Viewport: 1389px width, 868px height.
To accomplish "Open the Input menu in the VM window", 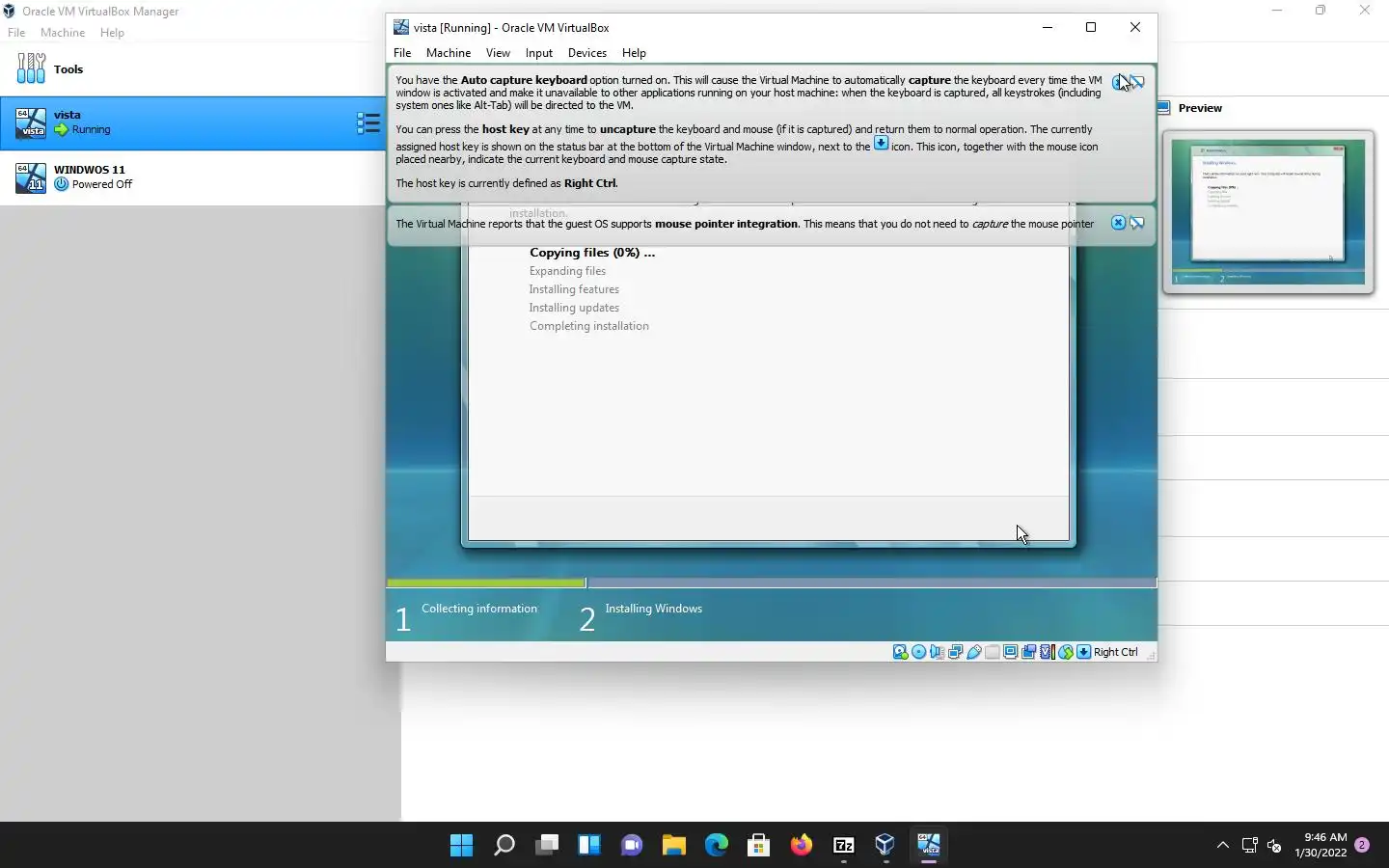I will coord(539,53).
